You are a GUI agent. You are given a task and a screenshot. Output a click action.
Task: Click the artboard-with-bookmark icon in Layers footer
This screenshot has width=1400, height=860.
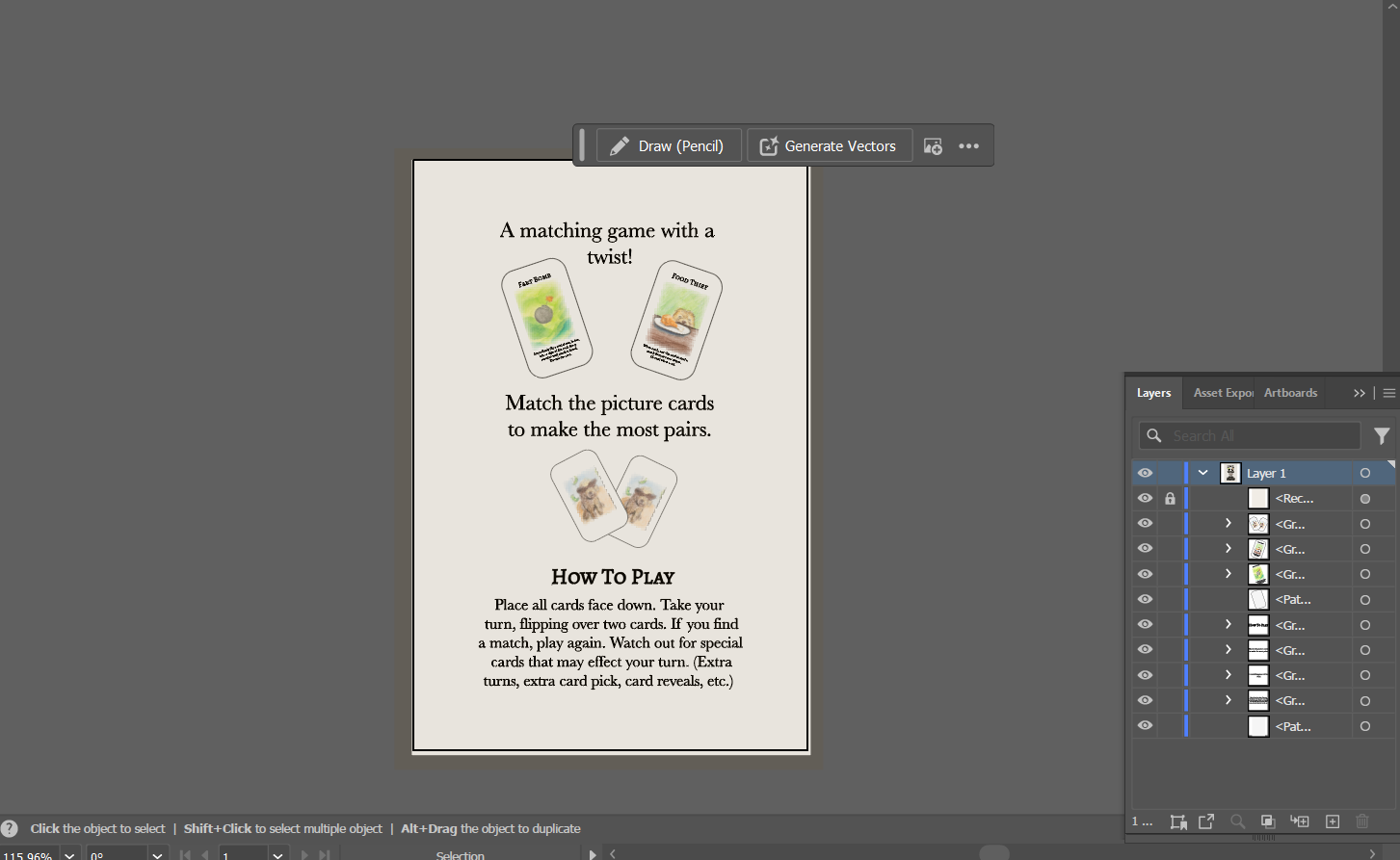coord(1177,821)
